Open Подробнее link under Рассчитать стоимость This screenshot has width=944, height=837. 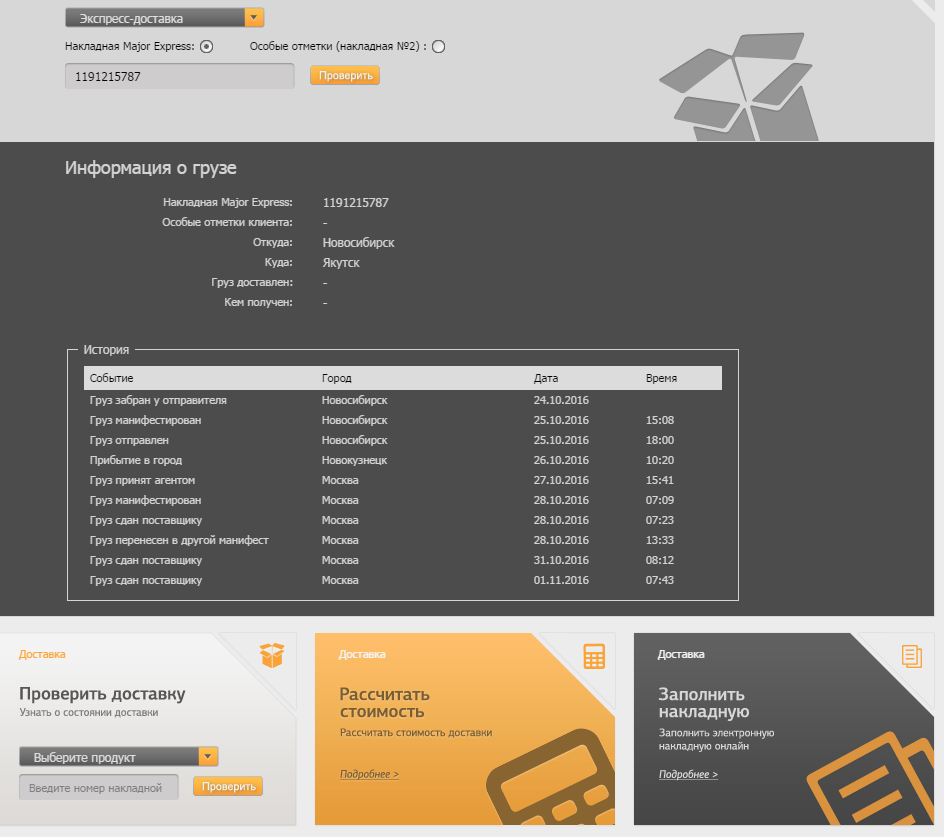(x=369, y=774)
